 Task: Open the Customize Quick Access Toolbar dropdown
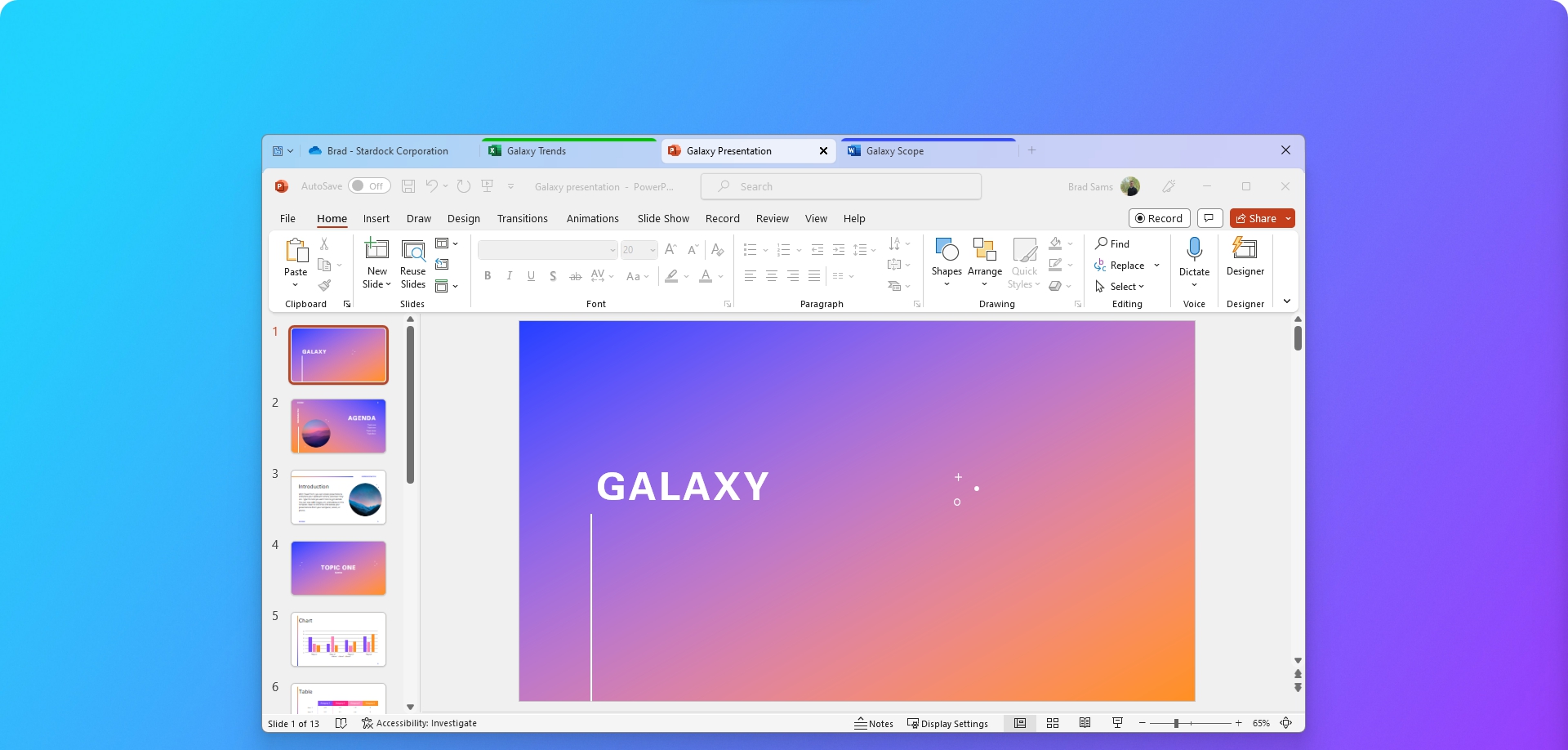(x=510, y=186)
